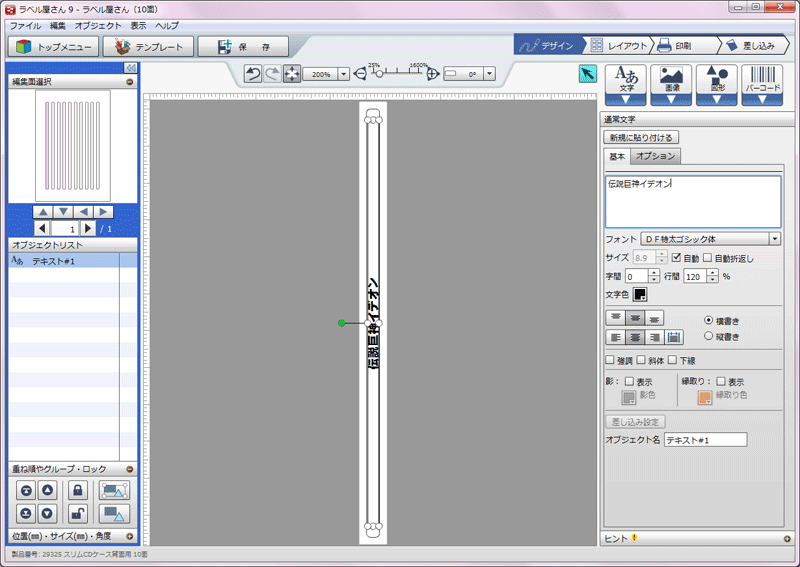Move editing face left with left arrow
800x567 pixels.
coord(83,212)
